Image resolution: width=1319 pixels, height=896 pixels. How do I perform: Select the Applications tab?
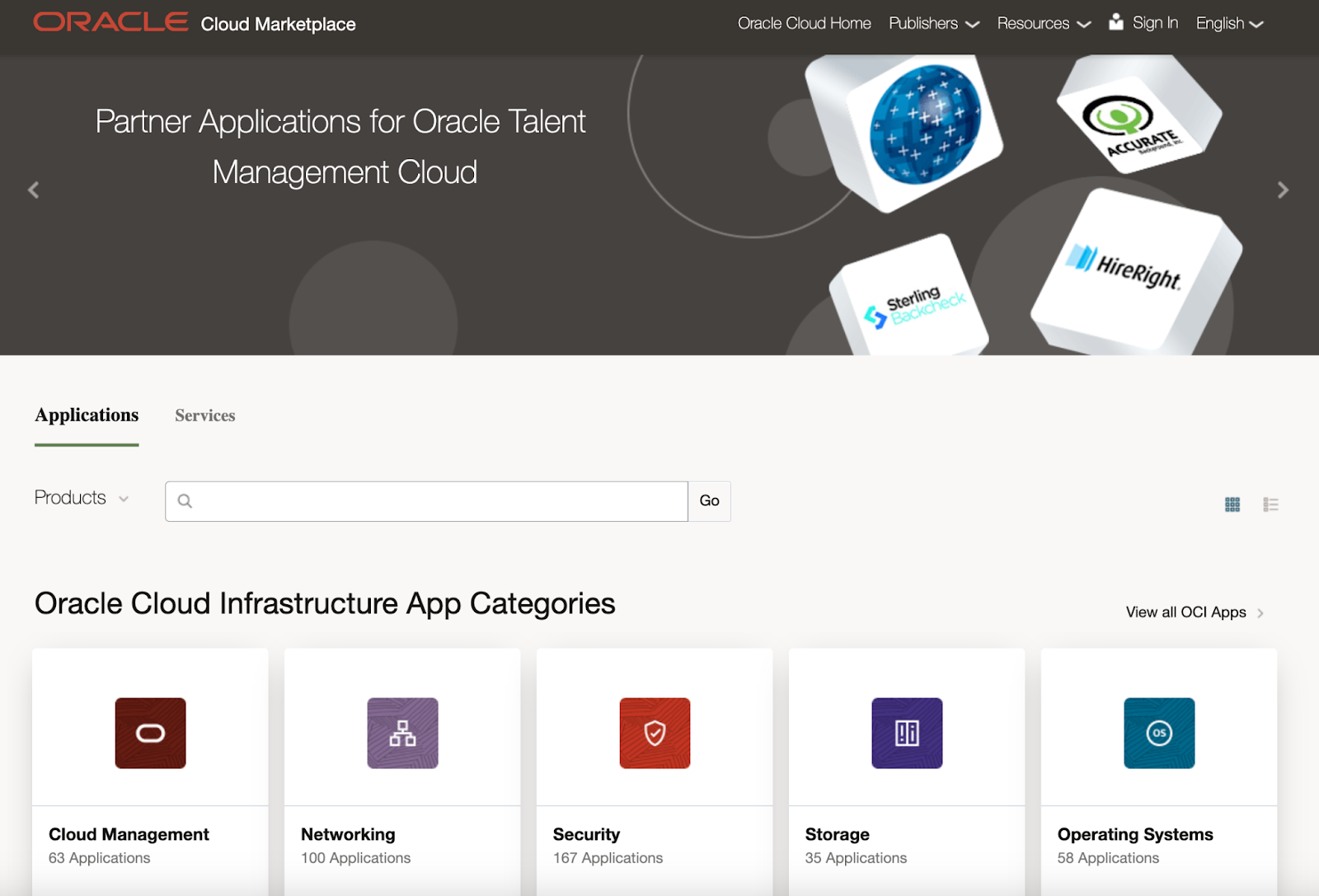point(86,415)
